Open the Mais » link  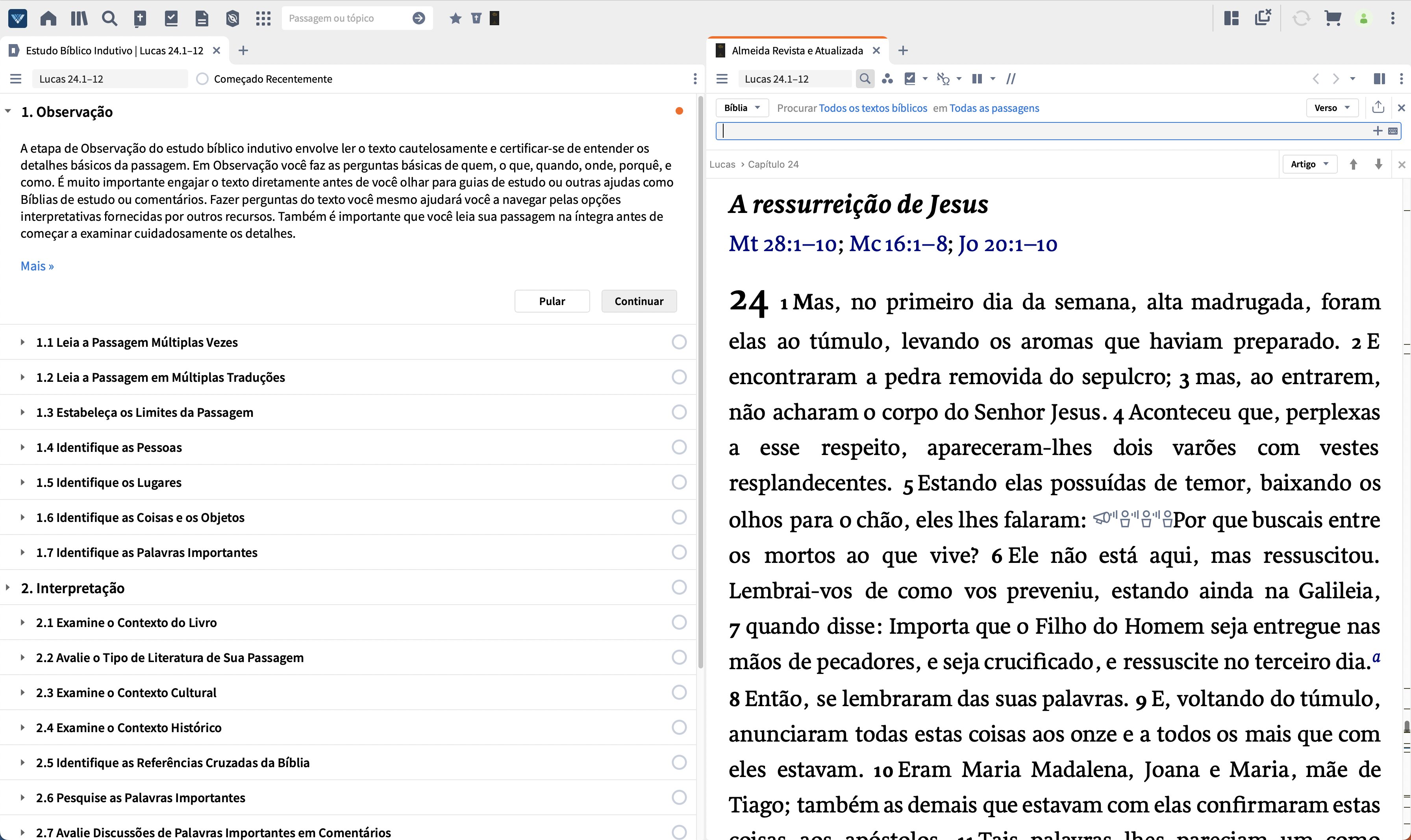(x=37, y=266)
